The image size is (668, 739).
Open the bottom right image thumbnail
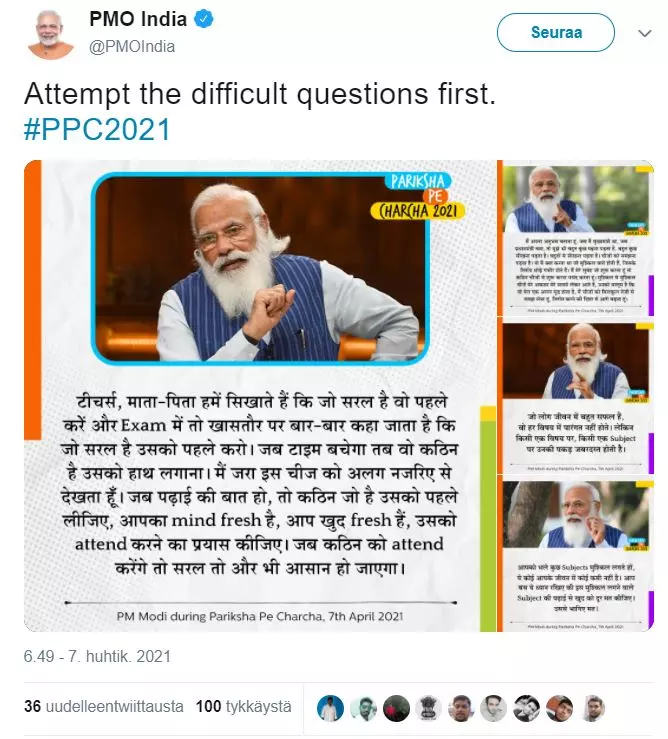(x=577, y=556)
